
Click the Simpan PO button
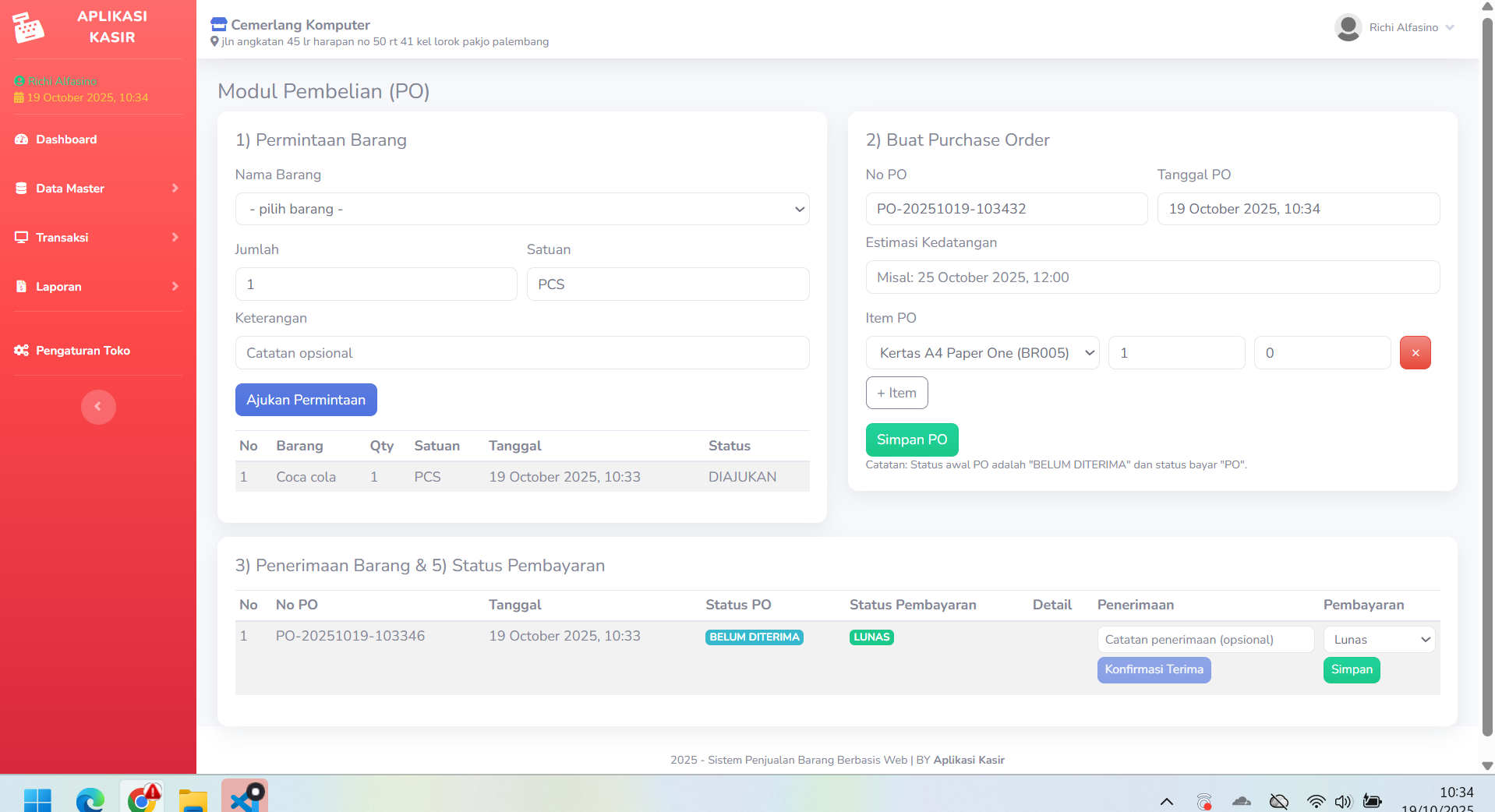(911, 440)
